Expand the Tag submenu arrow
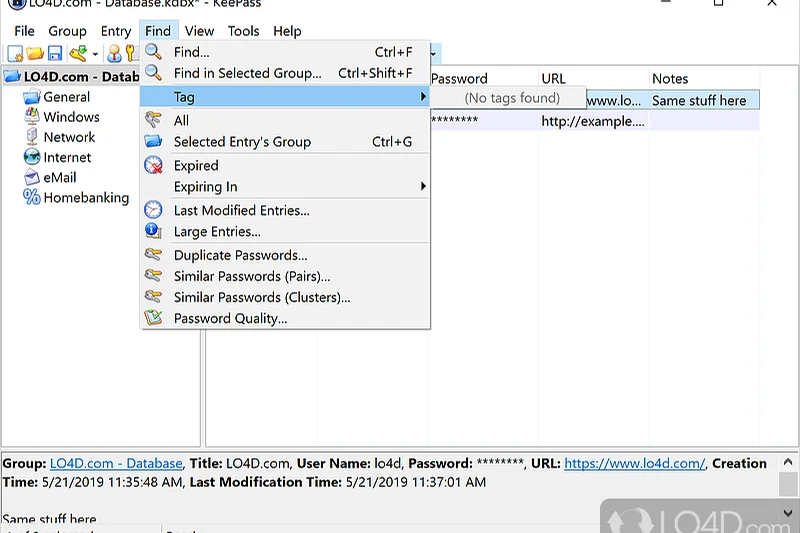The height and width of the screenshot is (533, 800). [422, 96]
